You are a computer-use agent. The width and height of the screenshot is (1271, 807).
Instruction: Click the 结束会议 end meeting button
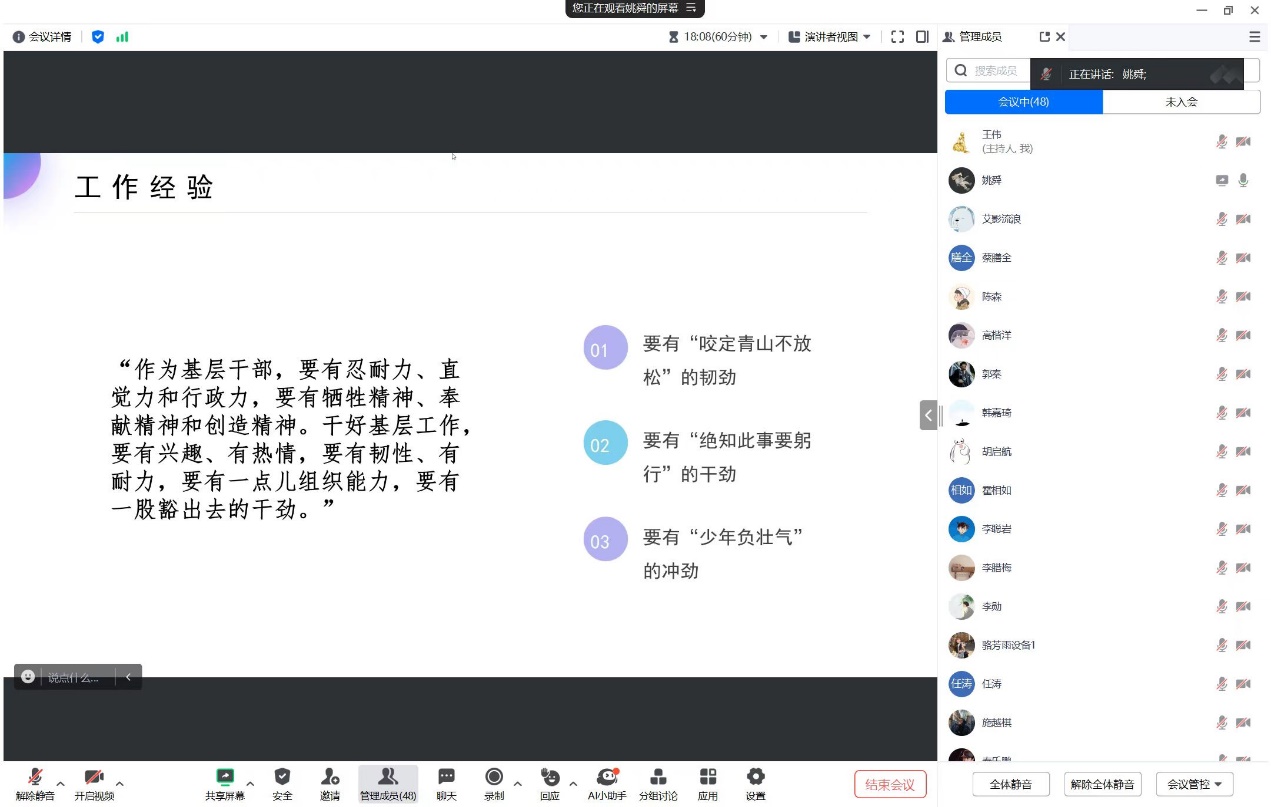[x=890, y=784]
